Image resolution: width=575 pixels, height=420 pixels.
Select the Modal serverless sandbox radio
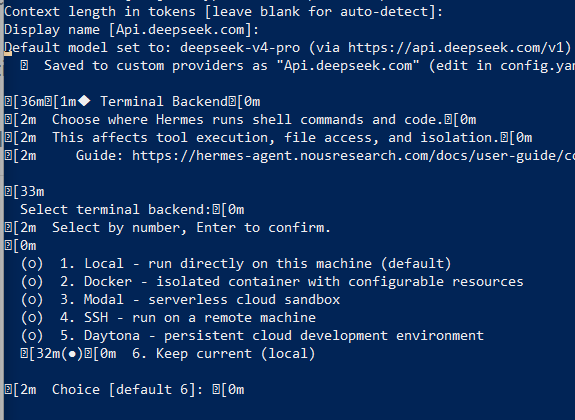pyautogui.click(x=32, y=300)
